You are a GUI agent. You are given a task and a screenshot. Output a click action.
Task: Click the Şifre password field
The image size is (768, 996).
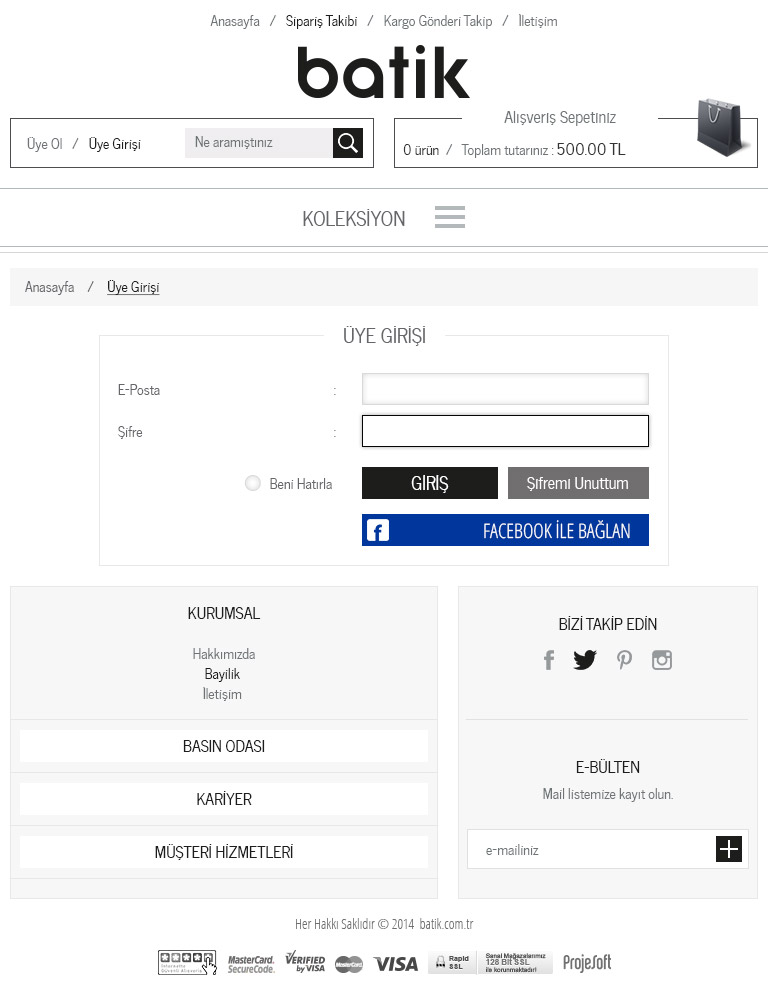505,431
